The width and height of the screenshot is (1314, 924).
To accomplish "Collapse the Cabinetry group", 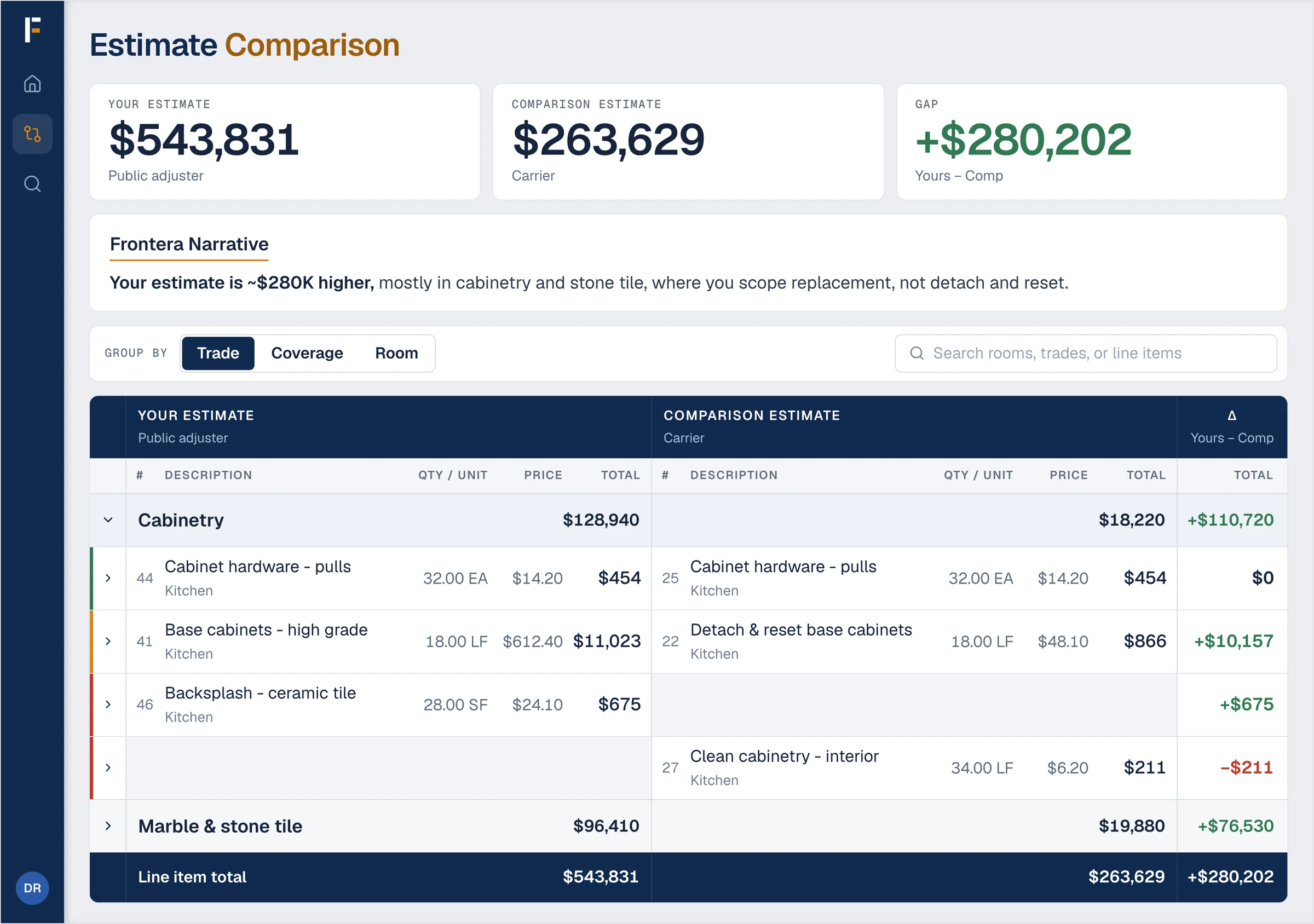I will click(108, 520).
